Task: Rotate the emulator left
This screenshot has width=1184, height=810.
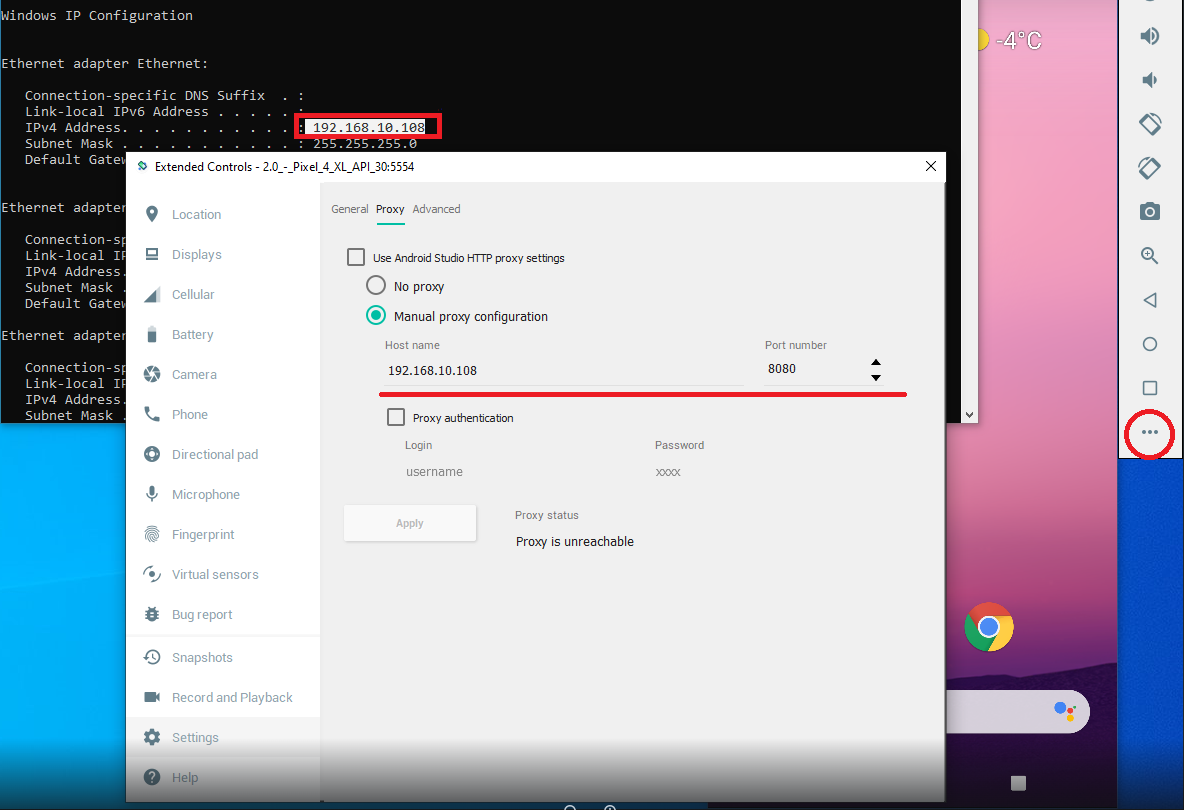Action: pyautogui.click(x=1149, y=123)
